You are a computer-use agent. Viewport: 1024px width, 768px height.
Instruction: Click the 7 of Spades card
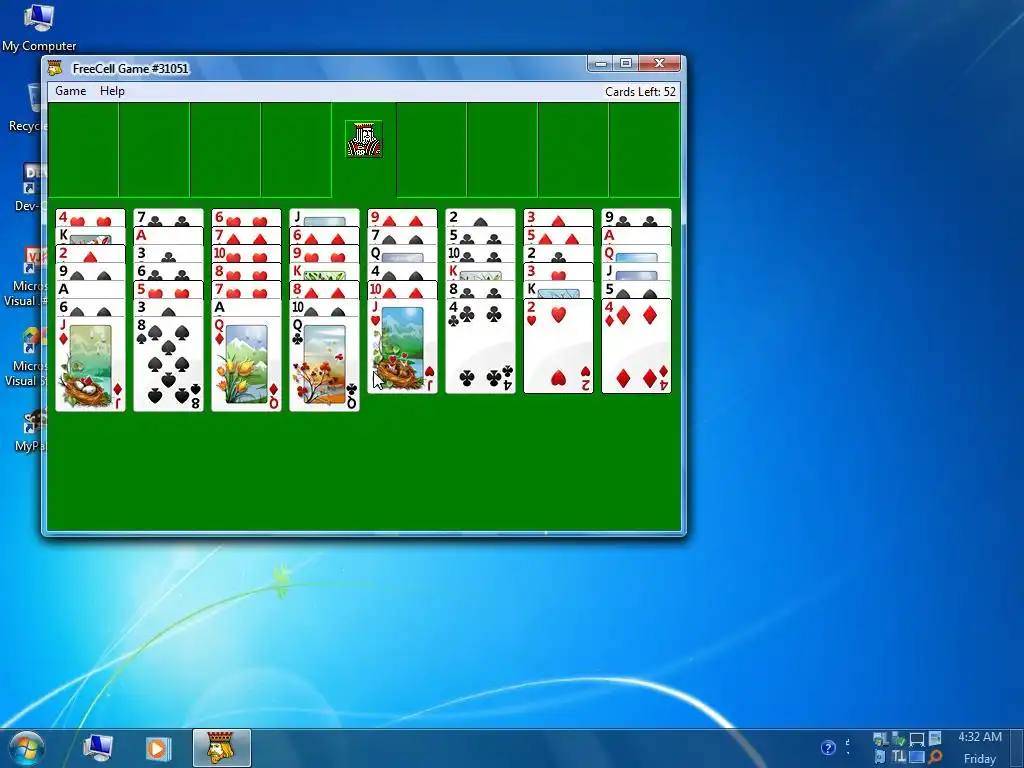point(402,236)
